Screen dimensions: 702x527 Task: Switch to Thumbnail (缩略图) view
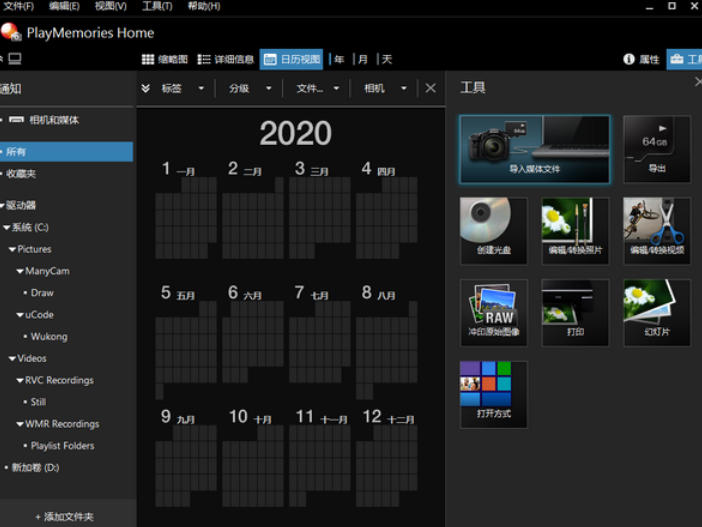pos(165,59)
